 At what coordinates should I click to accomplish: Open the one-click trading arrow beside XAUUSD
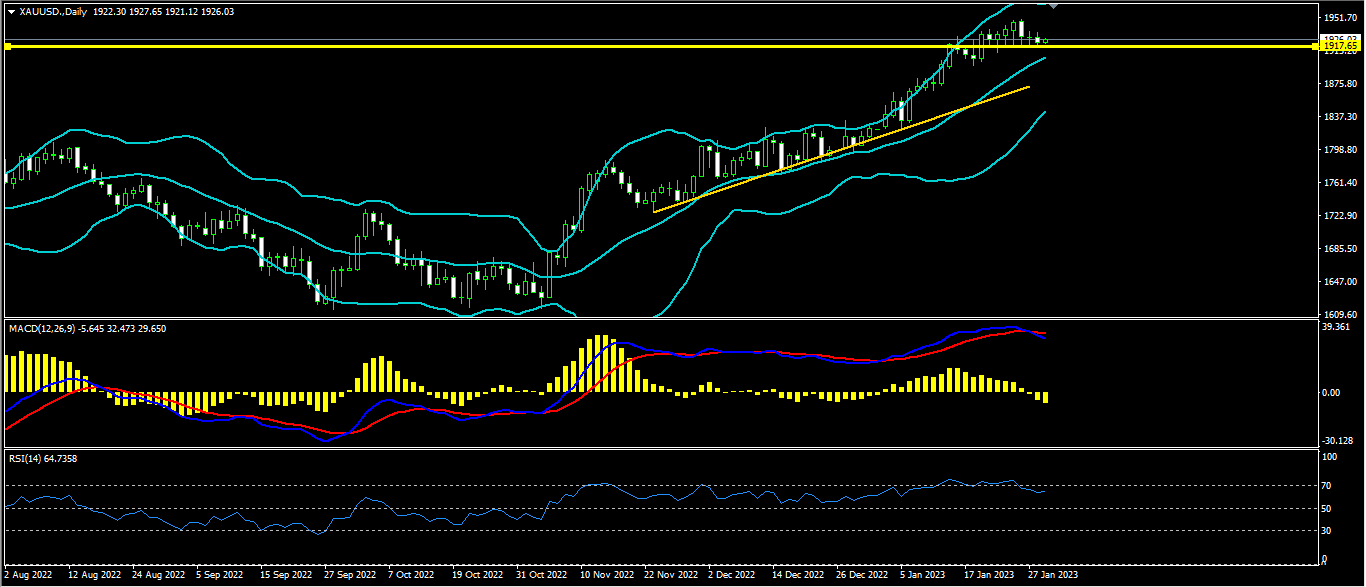click(x=11, y=11)
